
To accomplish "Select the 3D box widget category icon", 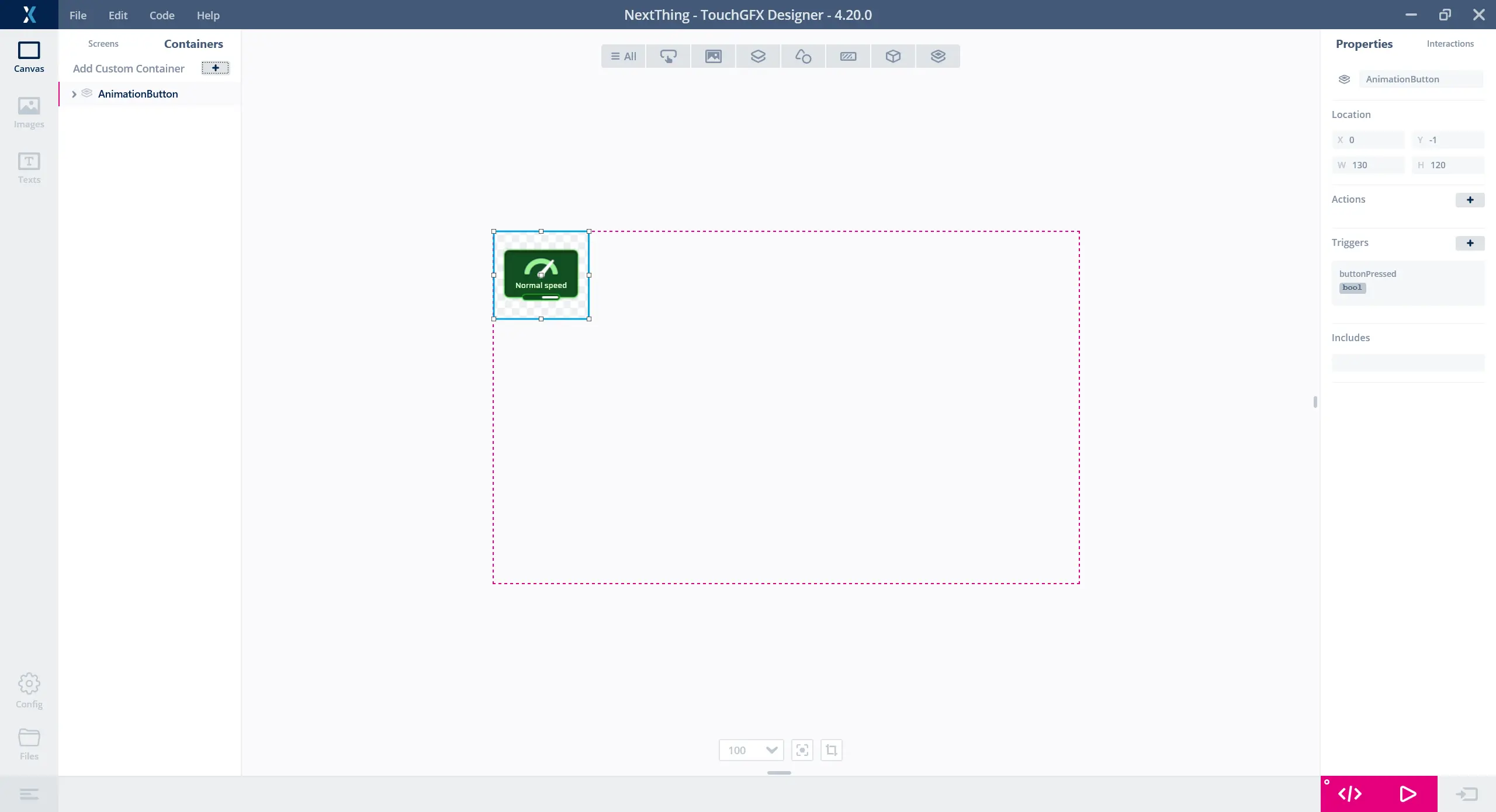I will 893,56.
